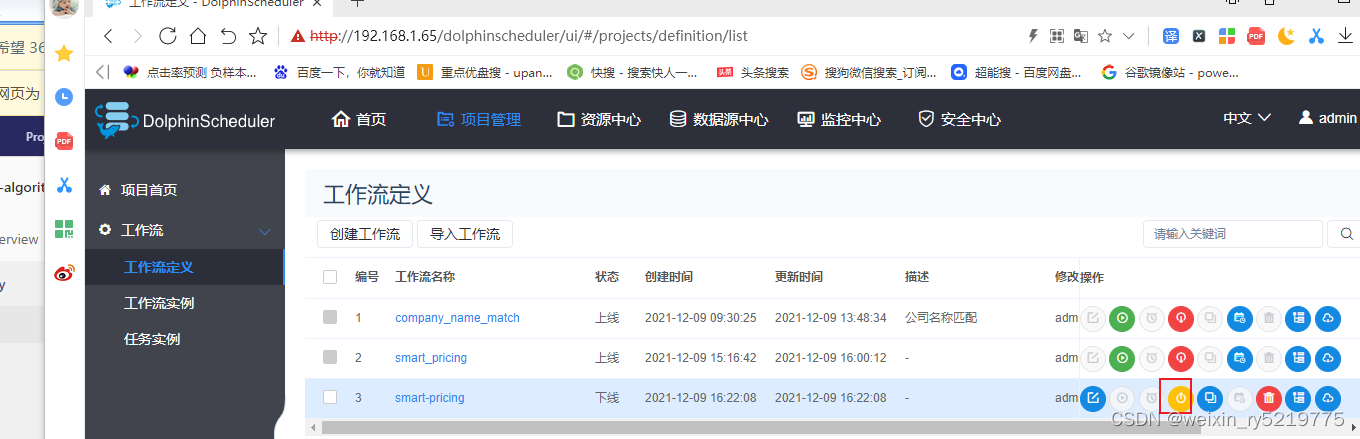Open the yellow star favorites sidebar icon
This screenshot has height=439, width=1360.
[x=64, y=53]
